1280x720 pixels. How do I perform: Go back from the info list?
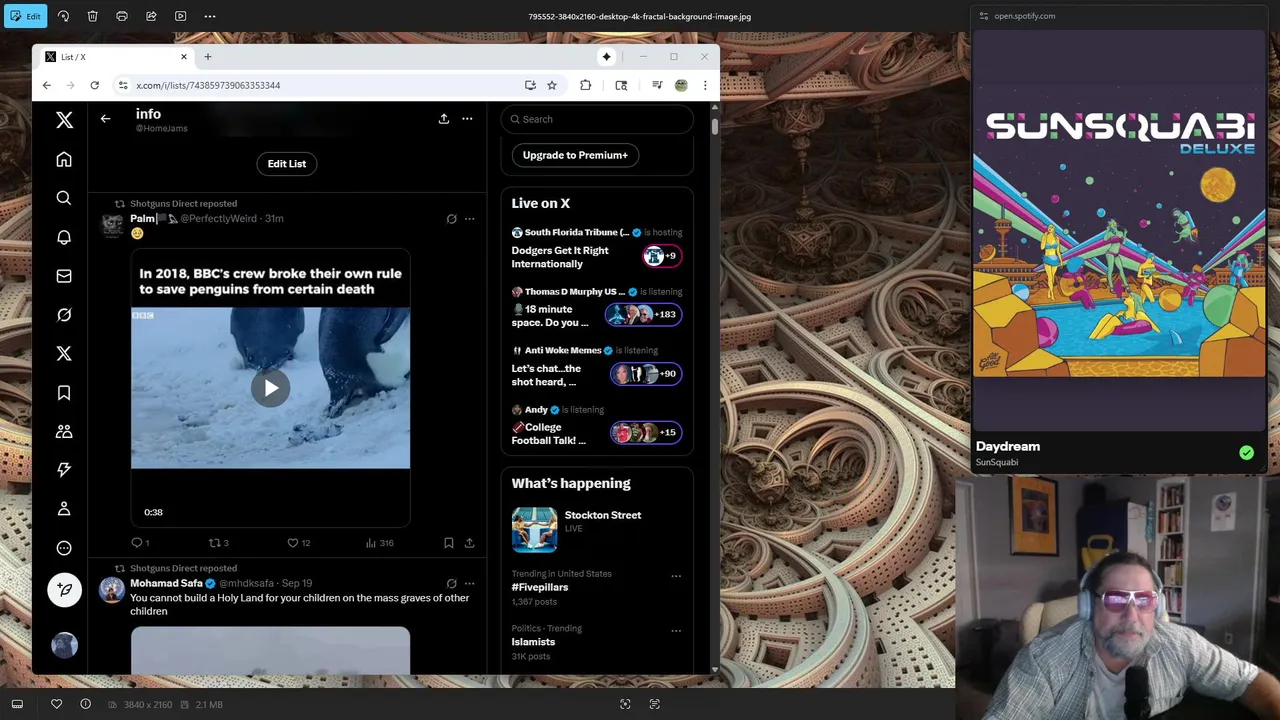[105, 119]
